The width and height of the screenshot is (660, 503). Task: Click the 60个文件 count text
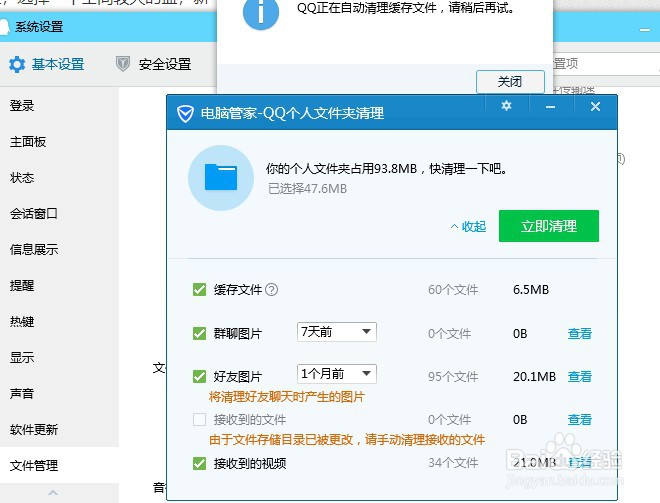coord(453,290)
